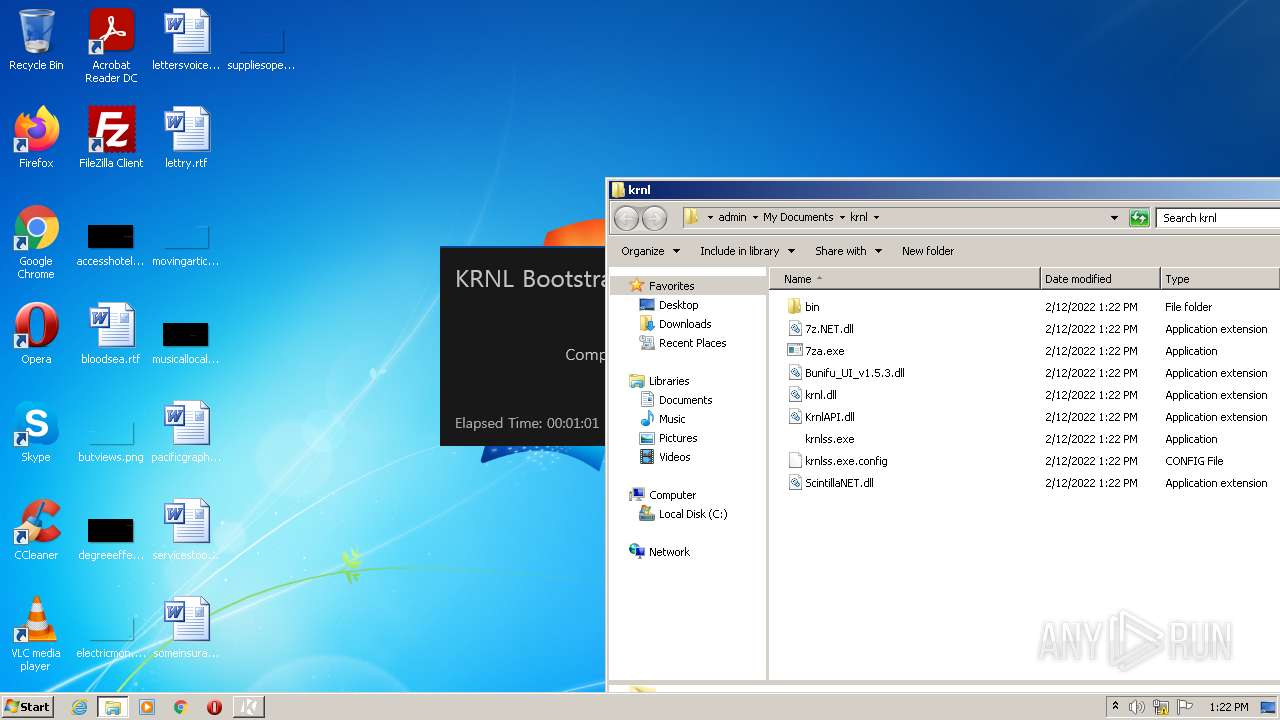Open CCleaner desktop shortcut

(36, 530)
